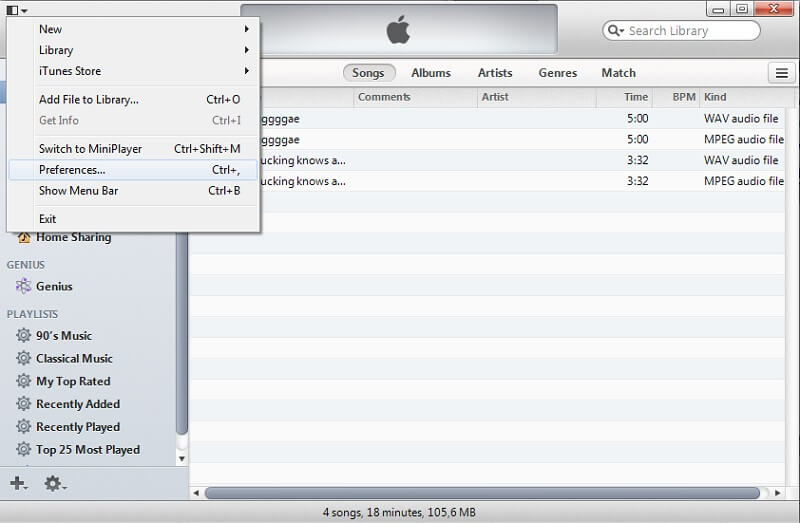Click the plus add playlist button
This screenshot has width=800, height=523.
click(x=18, y=483)
